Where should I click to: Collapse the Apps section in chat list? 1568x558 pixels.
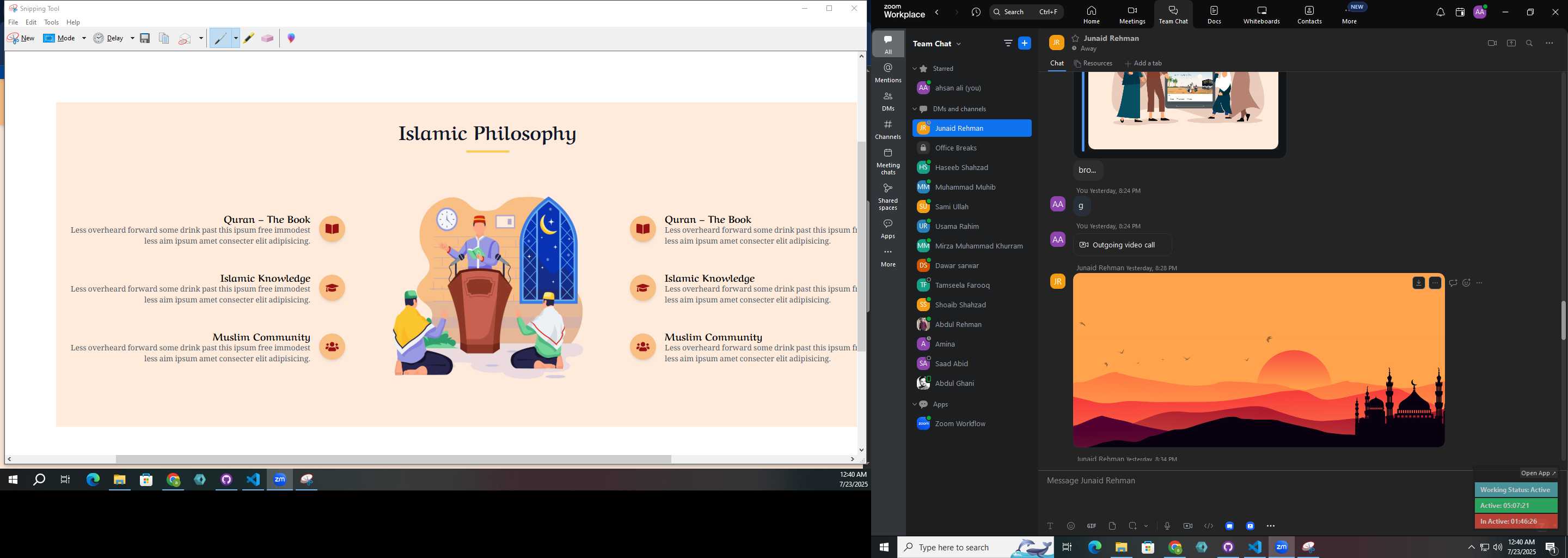click(x=914, y=404)
